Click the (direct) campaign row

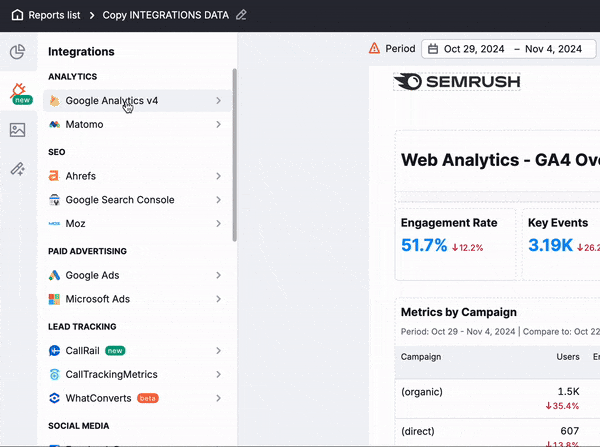tap(418, 431)
